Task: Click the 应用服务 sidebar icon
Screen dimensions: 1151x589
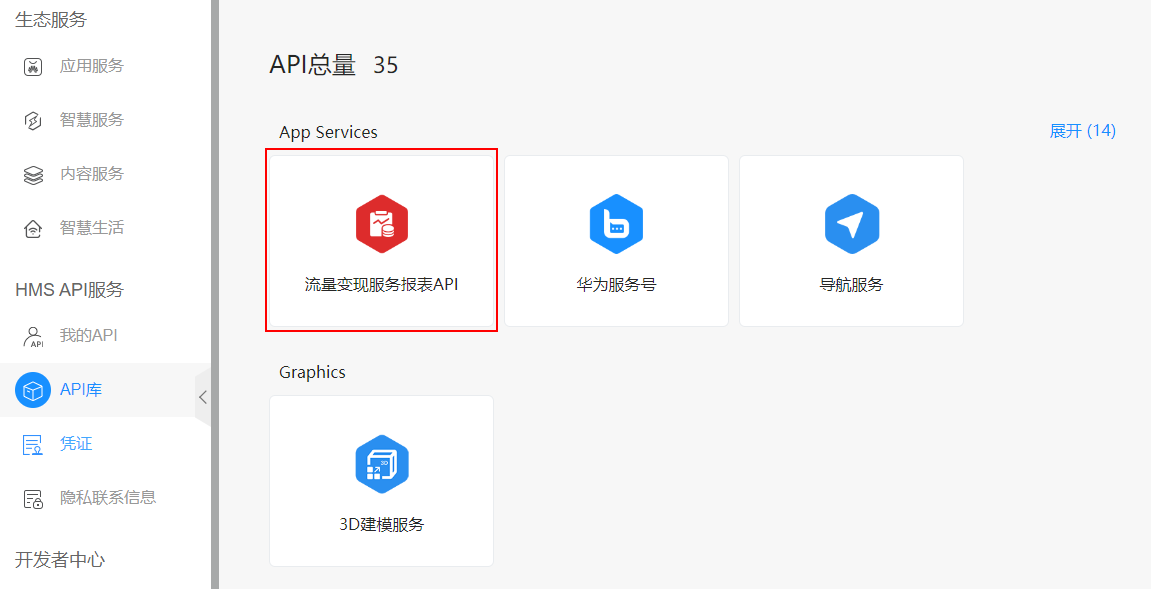Action: 33,67
